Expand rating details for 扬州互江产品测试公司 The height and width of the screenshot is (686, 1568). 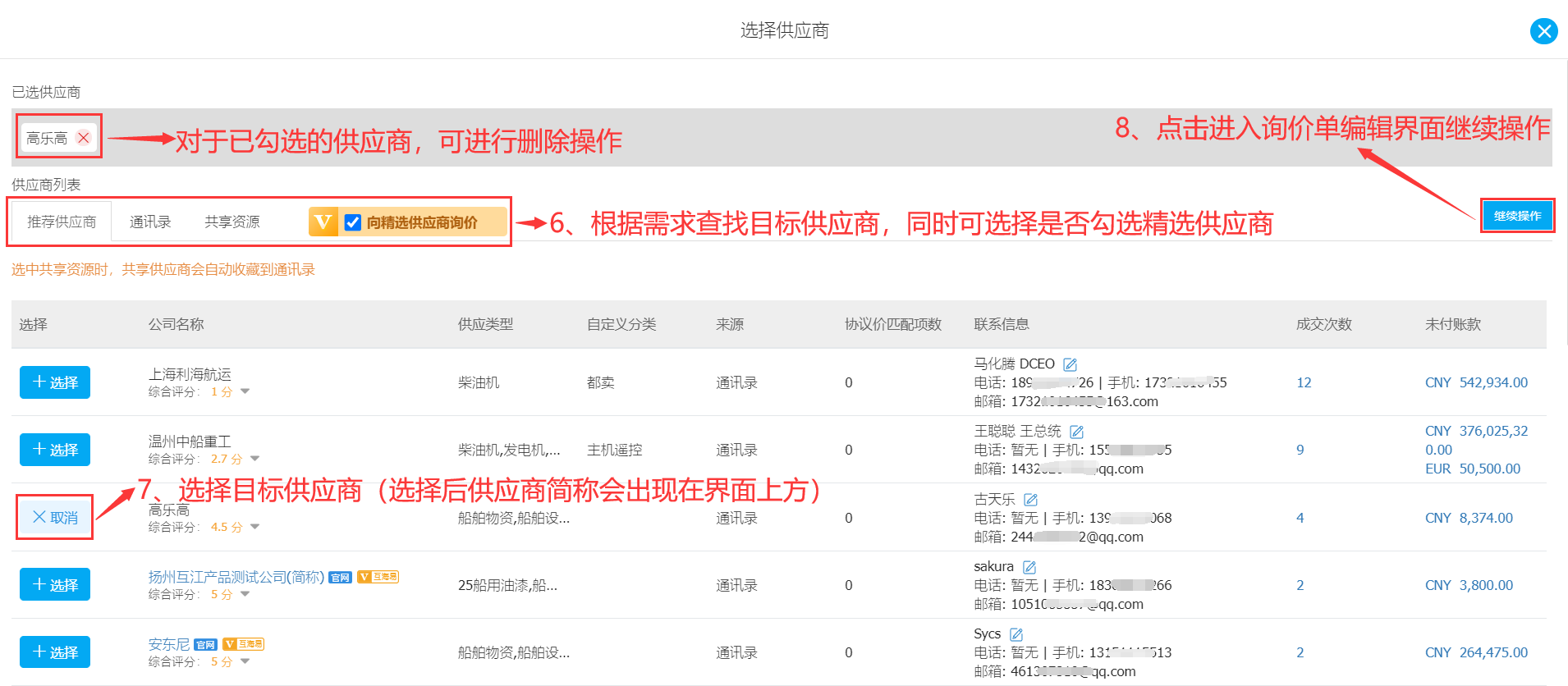click(245, 594)
